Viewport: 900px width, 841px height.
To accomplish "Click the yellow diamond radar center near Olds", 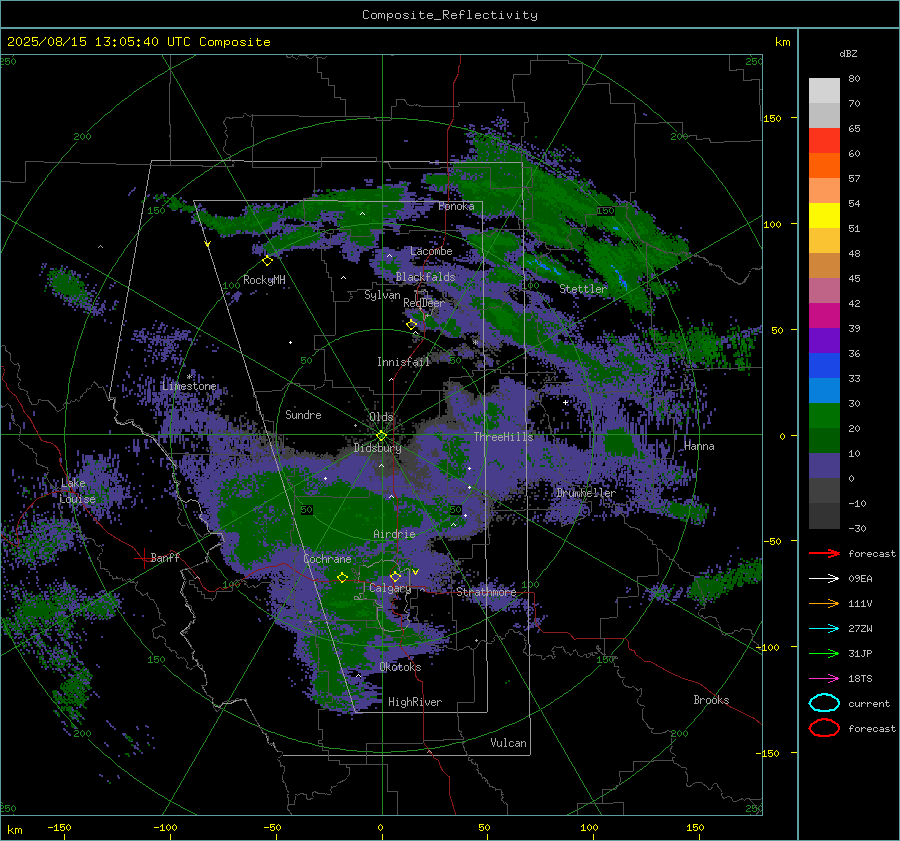I will coord(381,435).
